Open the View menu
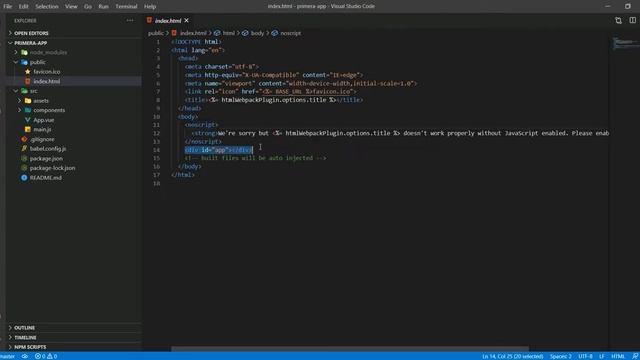The image size is (640, 360). click(x=71, y=7)
